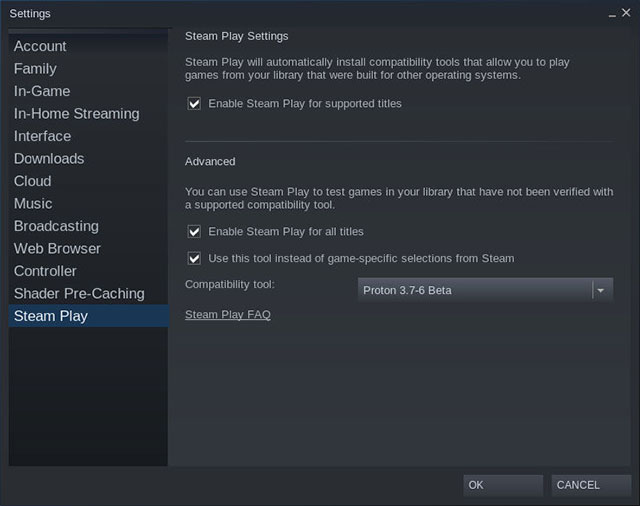Open the Compatibility tool dropdown arrow

[601, 290]
